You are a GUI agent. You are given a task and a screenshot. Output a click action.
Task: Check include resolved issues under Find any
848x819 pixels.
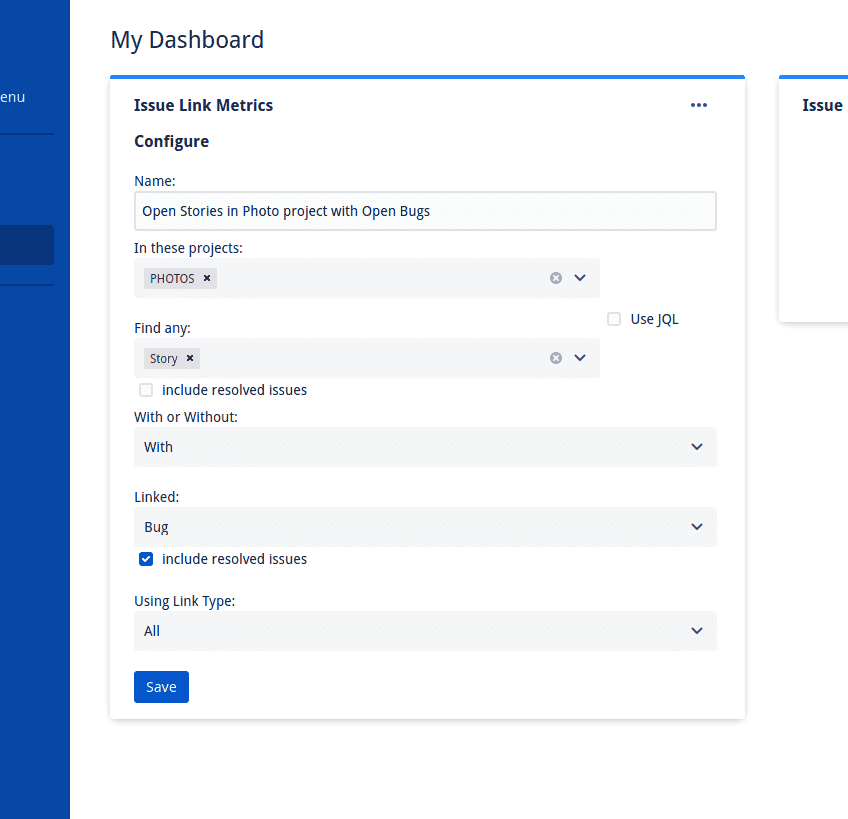[x=146, y=390]
